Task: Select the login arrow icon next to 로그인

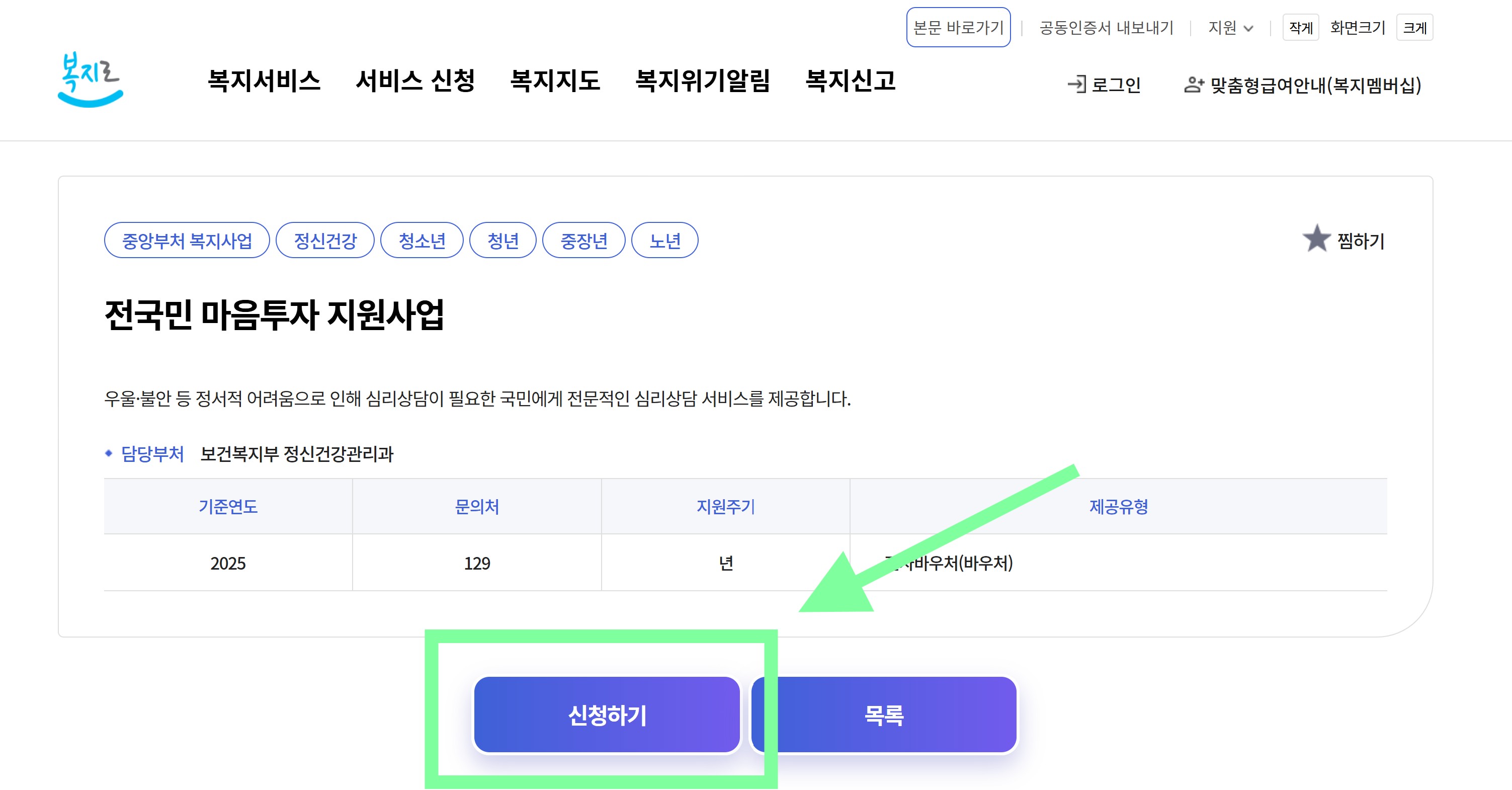Action: [x=1077, y=84]
